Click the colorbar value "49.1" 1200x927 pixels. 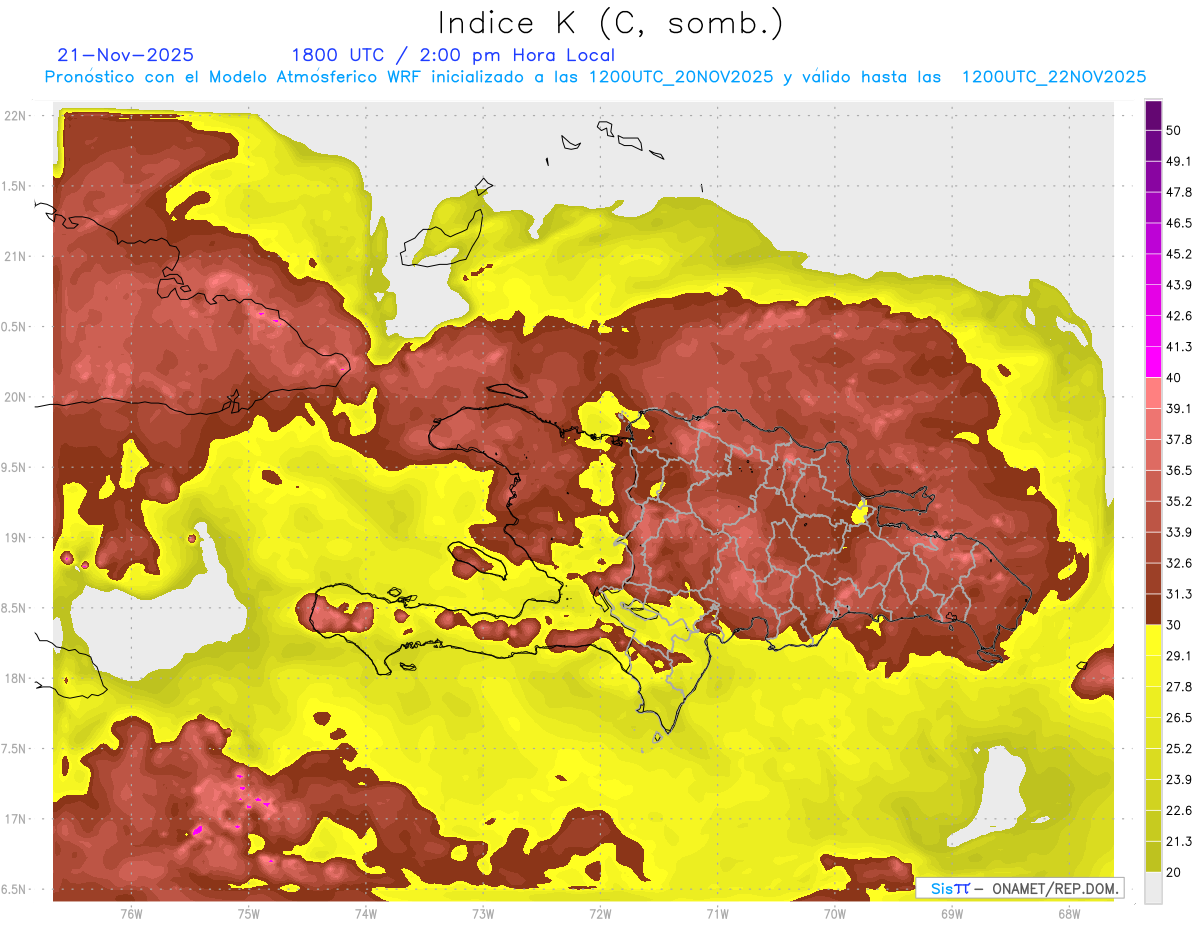pos(1179,161)
